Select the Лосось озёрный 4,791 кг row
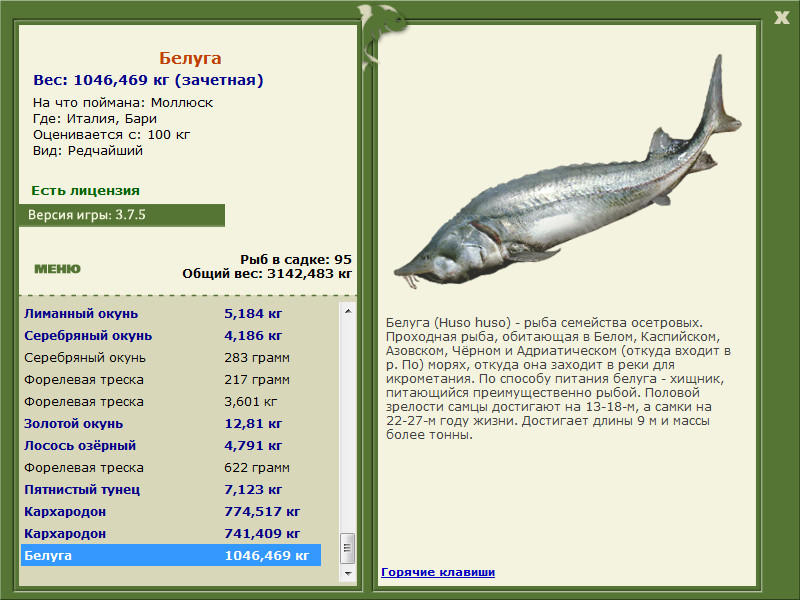 (x=171, y=445)
